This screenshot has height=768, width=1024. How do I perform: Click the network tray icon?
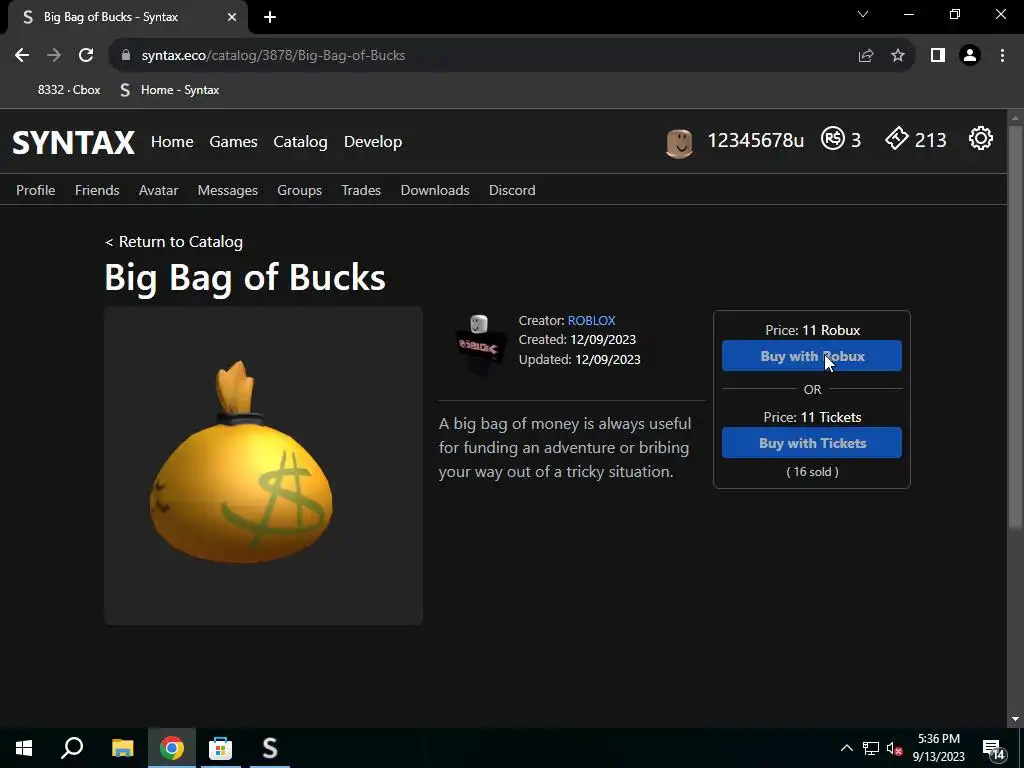click(x=871, y=748)
